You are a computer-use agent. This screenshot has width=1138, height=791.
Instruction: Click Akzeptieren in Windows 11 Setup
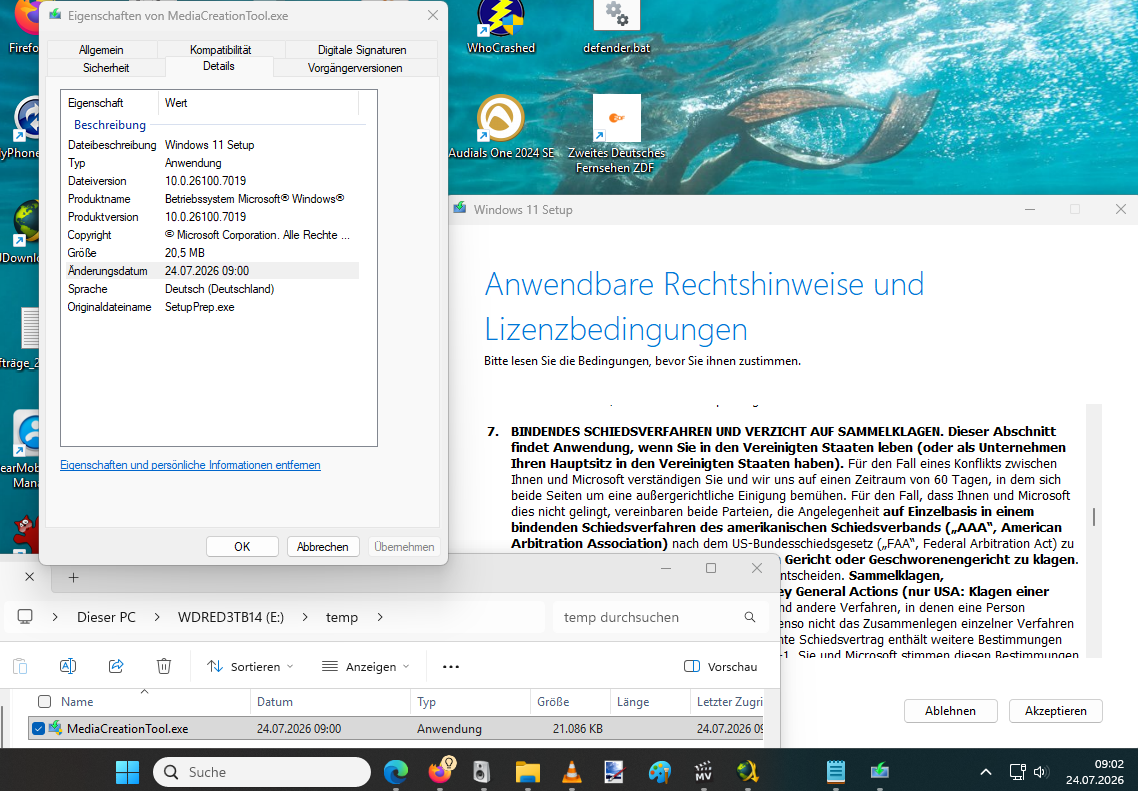(1055, 710)
